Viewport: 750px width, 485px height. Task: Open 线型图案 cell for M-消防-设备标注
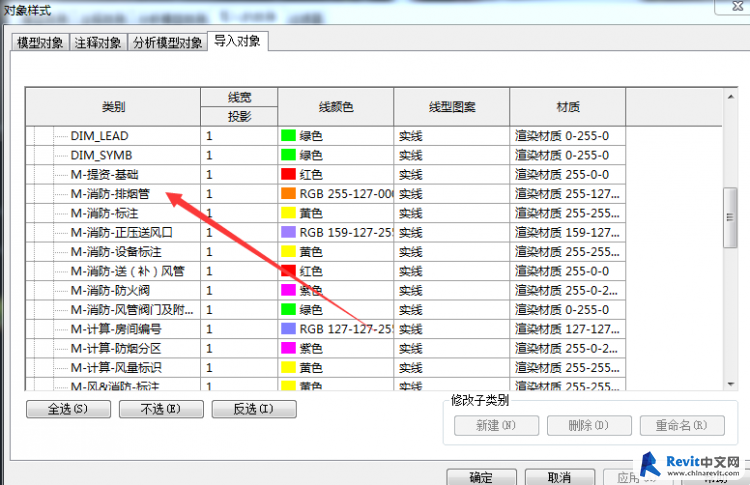[452, 252]
